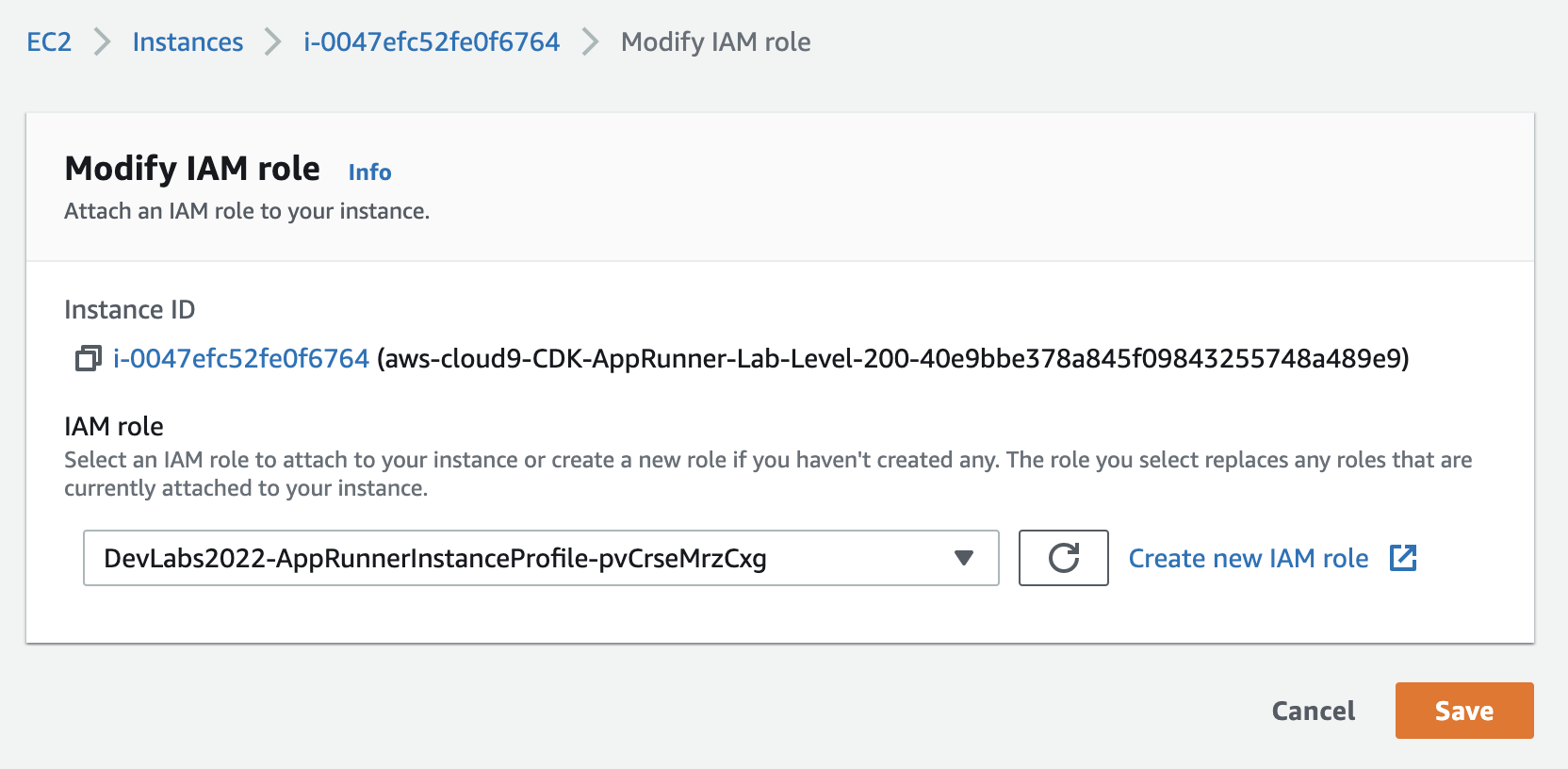Image resolution: width=1568 pixels, height=769 pixels.
Task: Cancel the IAM role modification
Action: coord(1314,711)
